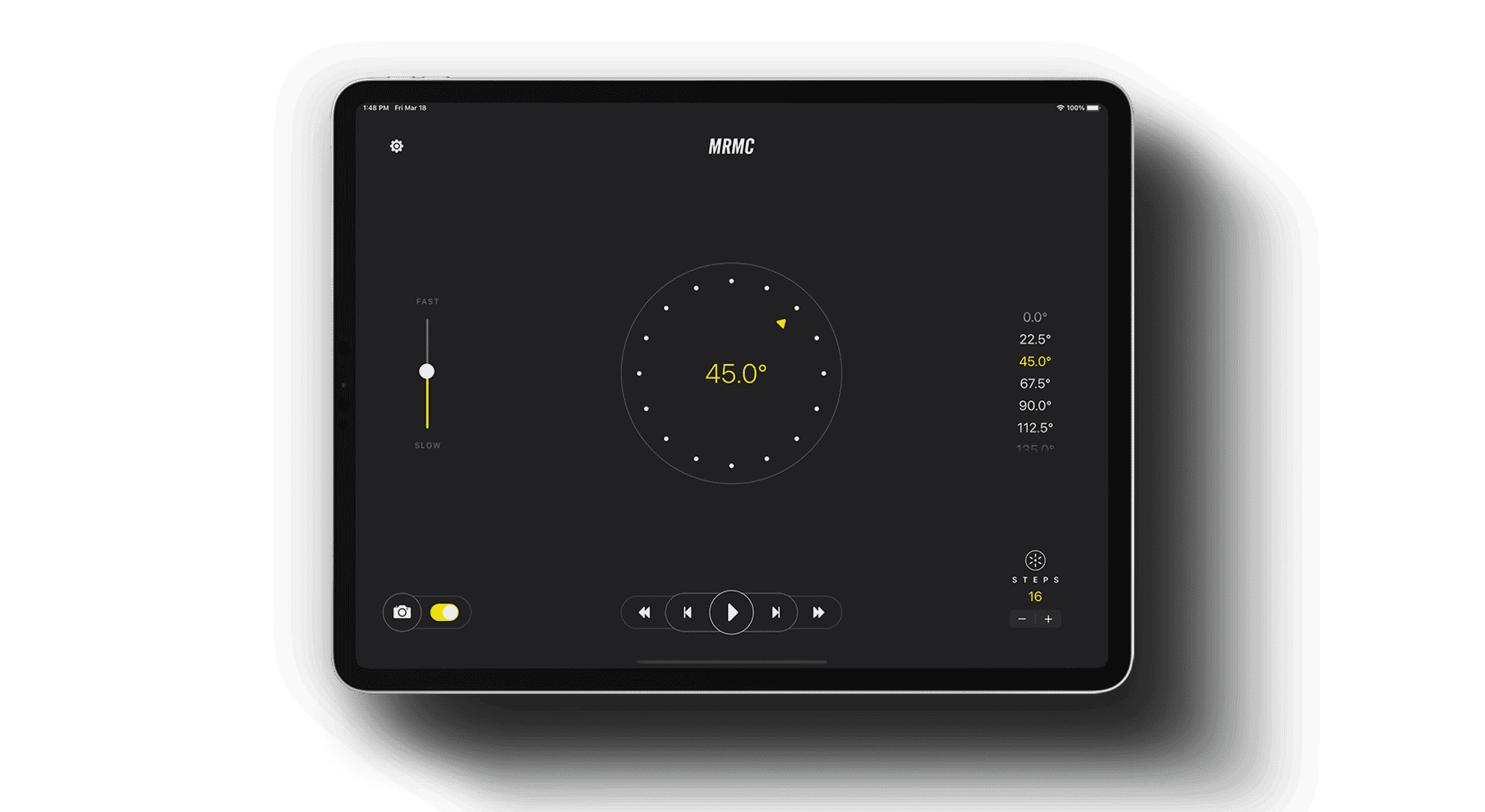Select the 0.0° angle entry

pyautogui.click(x=1035, y=317)
